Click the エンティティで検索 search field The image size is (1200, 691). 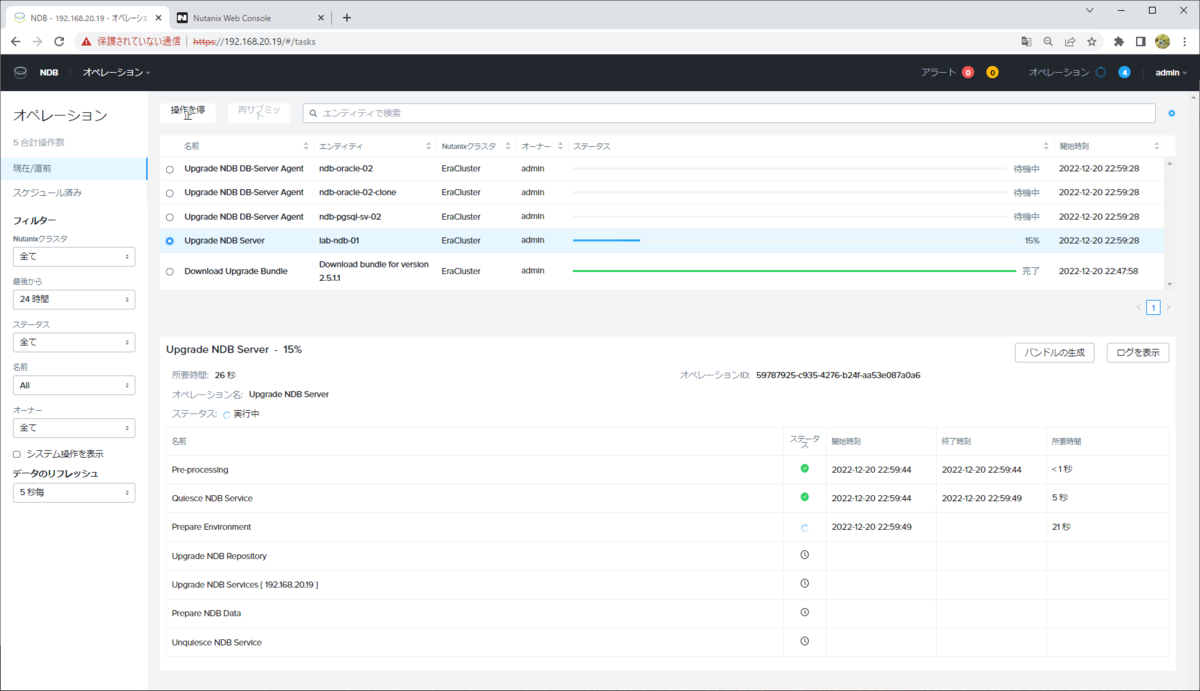point(729,113)
